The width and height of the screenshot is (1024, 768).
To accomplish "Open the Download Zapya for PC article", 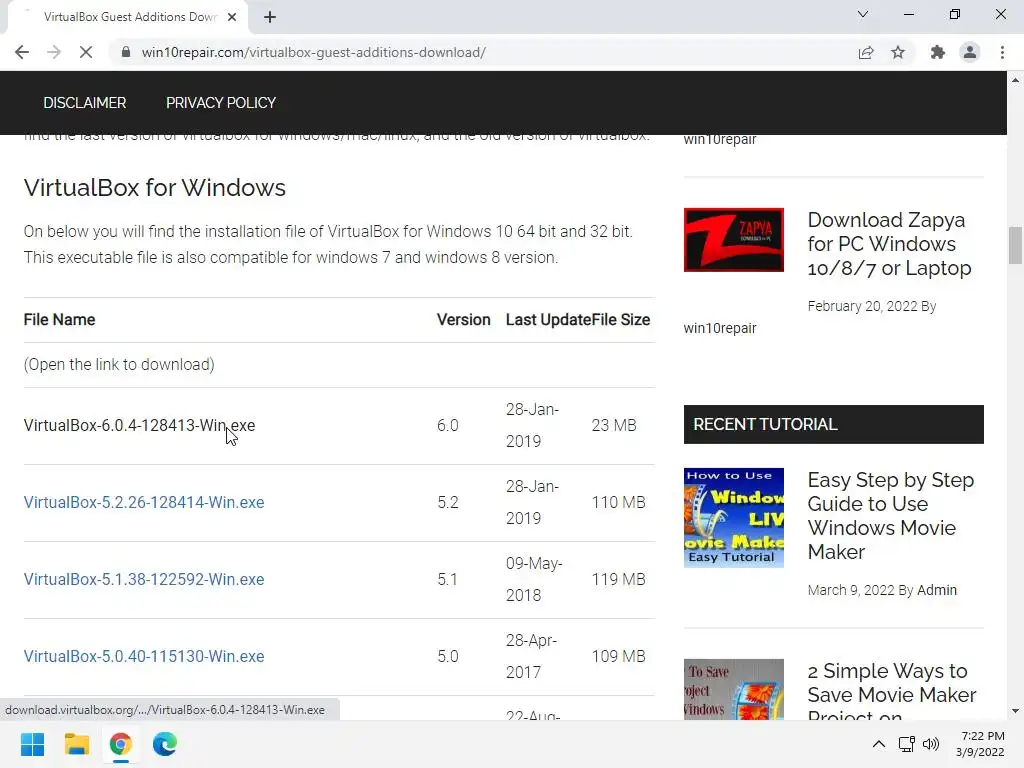I will coord(889,244).
